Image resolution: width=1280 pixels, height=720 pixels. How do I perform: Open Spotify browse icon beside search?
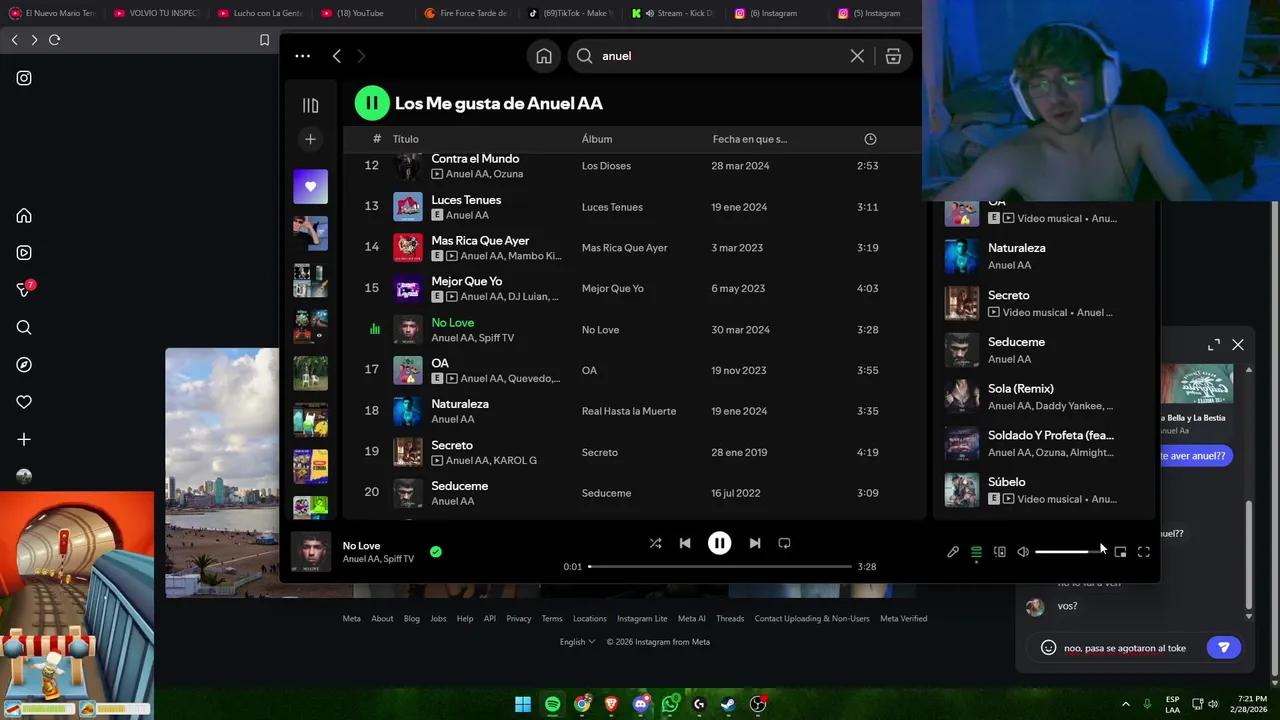(893, 56)
